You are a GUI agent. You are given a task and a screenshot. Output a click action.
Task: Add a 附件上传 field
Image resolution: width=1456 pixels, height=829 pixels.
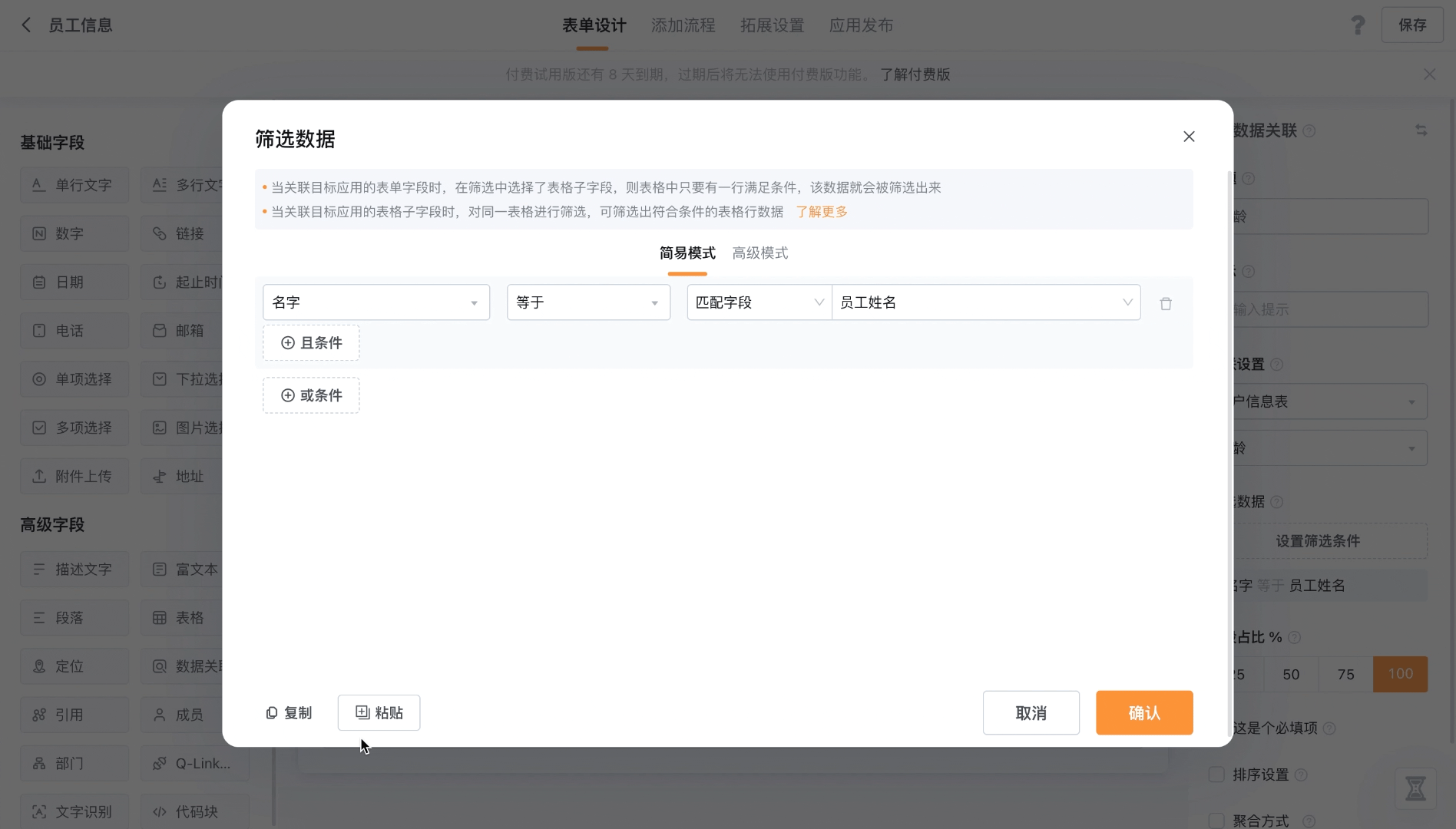coord(74,477)
